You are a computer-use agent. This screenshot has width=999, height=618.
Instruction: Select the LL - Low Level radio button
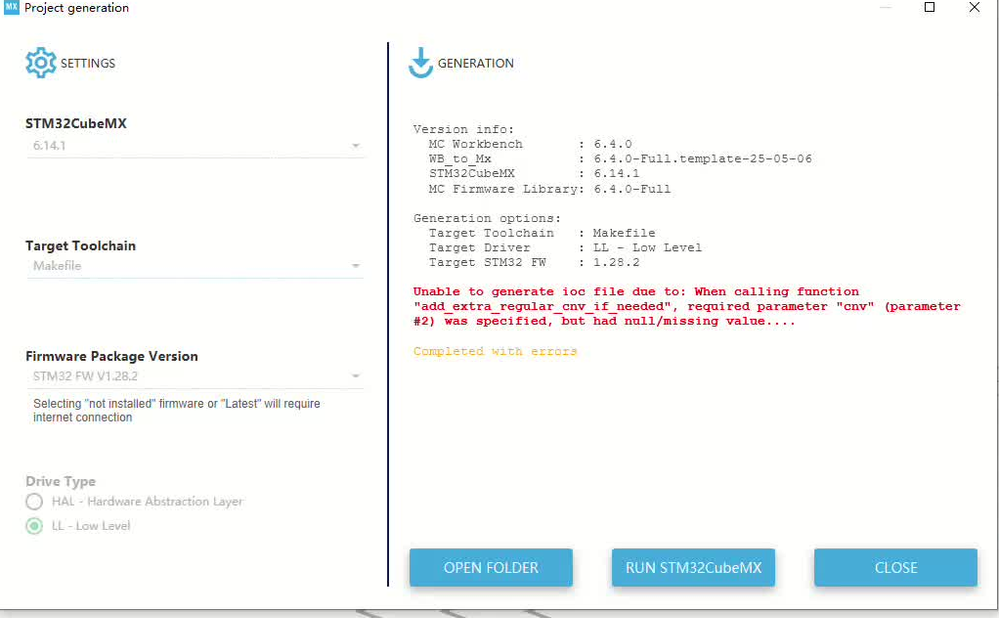(34, 526)
